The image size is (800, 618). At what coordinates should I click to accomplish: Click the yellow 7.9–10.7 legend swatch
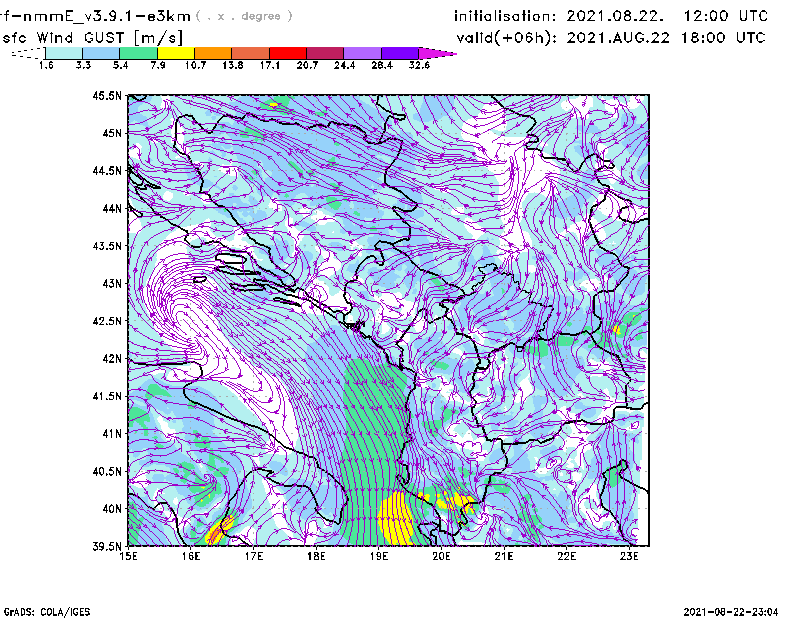[176, 53]
